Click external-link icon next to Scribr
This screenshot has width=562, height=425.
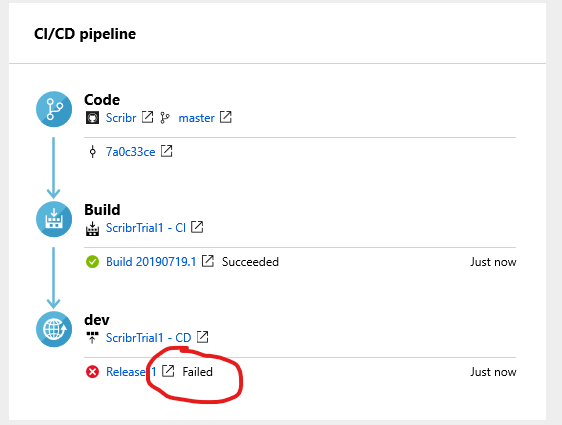click(147, 117)
